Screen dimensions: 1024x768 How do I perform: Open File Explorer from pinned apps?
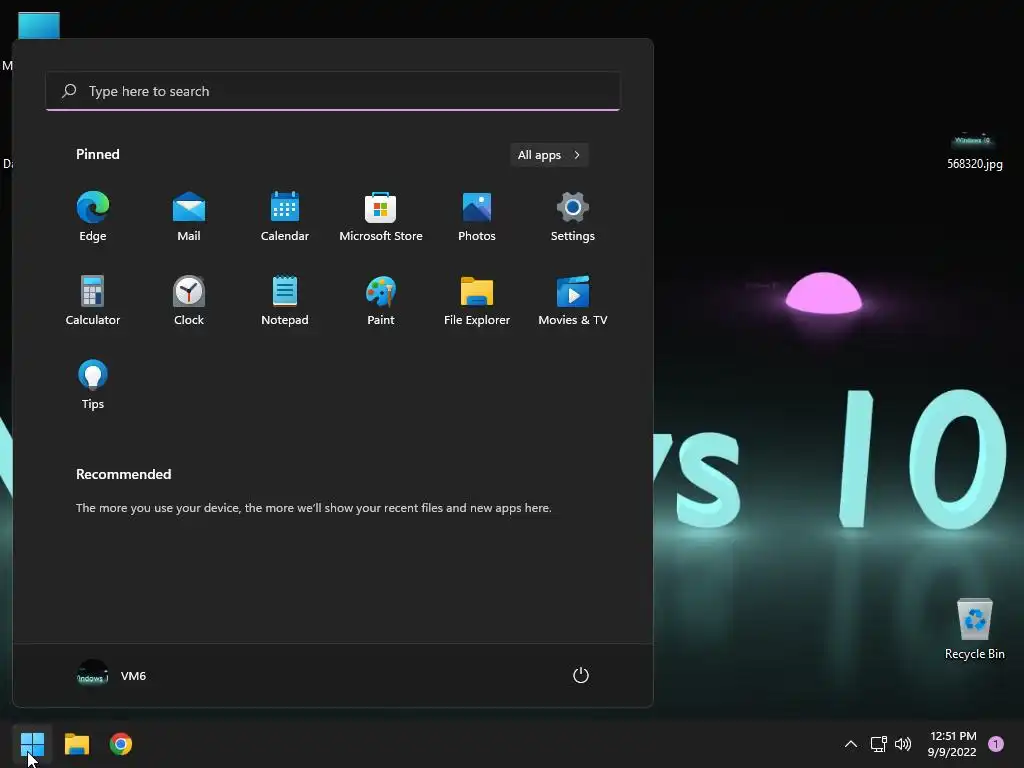(477, 301)
